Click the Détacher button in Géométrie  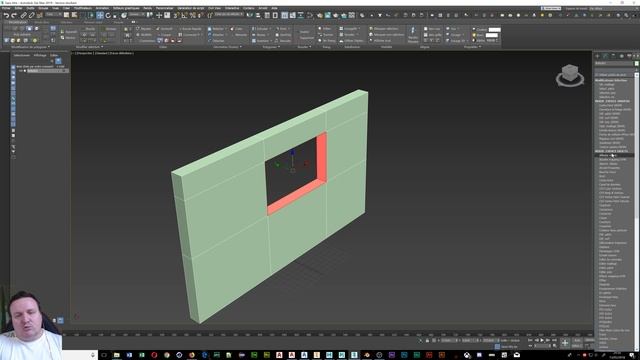click(x=216, y=41)
